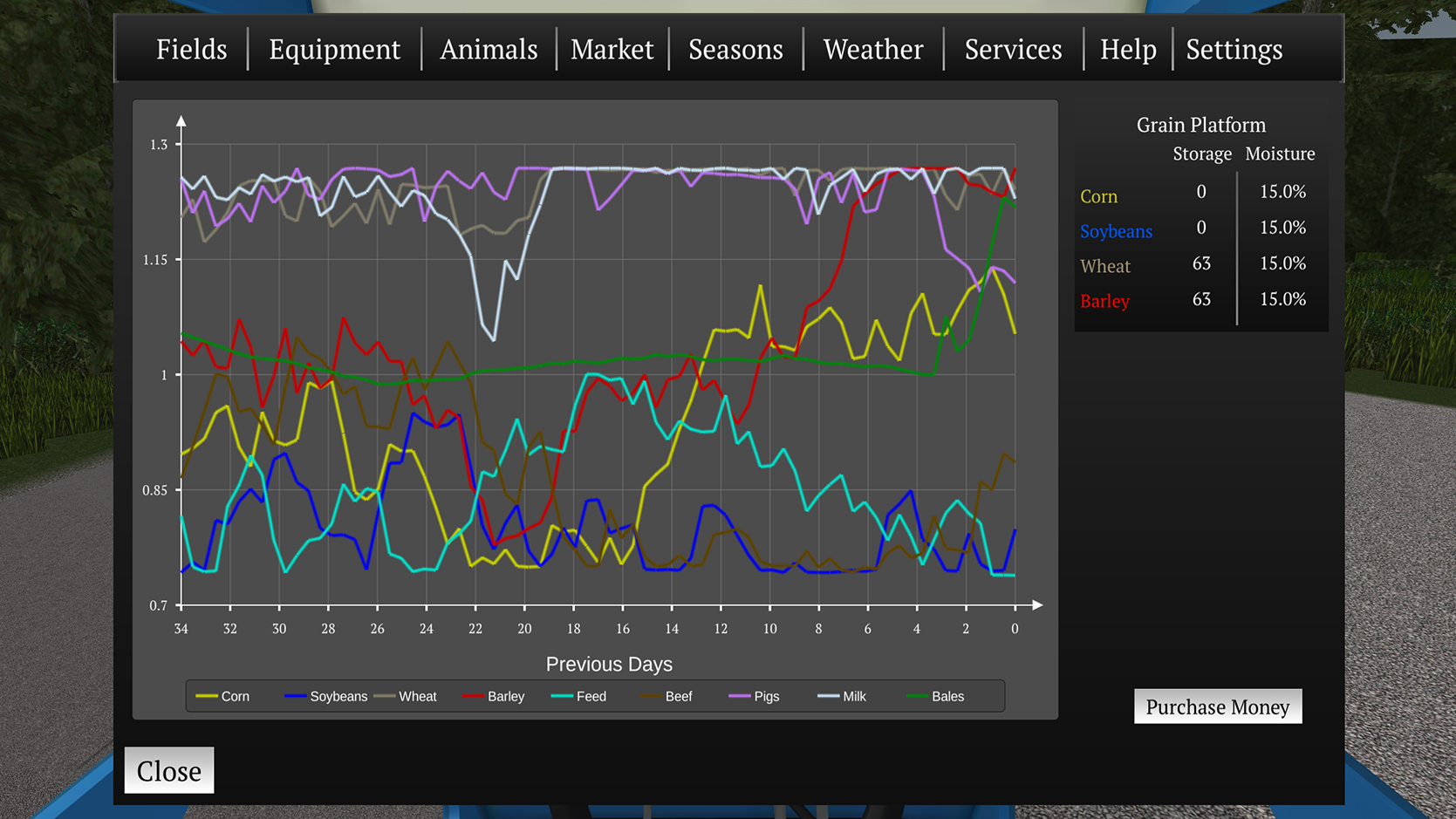
Task: Click the Corn legend color swatch
Action: pyautogui.click(x=207, y=697)
